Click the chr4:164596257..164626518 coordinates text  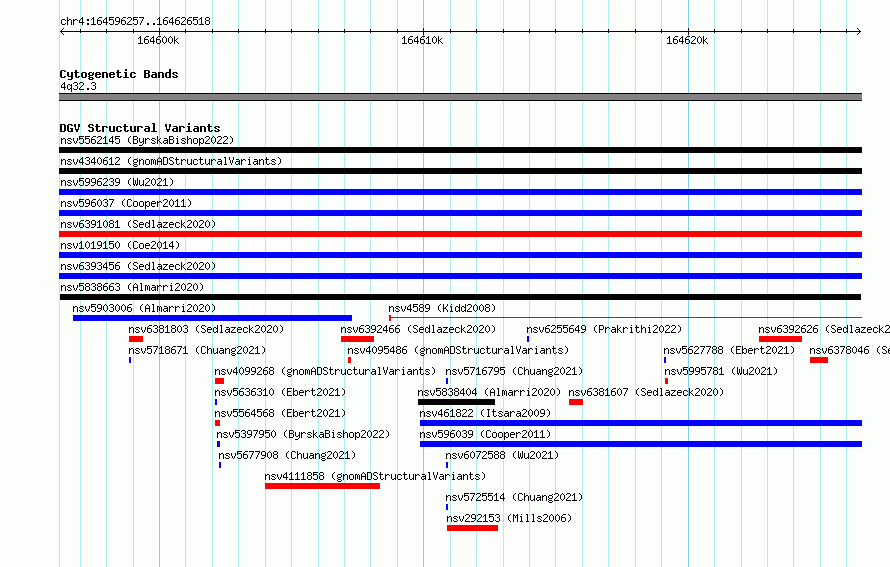click(135, 21)
